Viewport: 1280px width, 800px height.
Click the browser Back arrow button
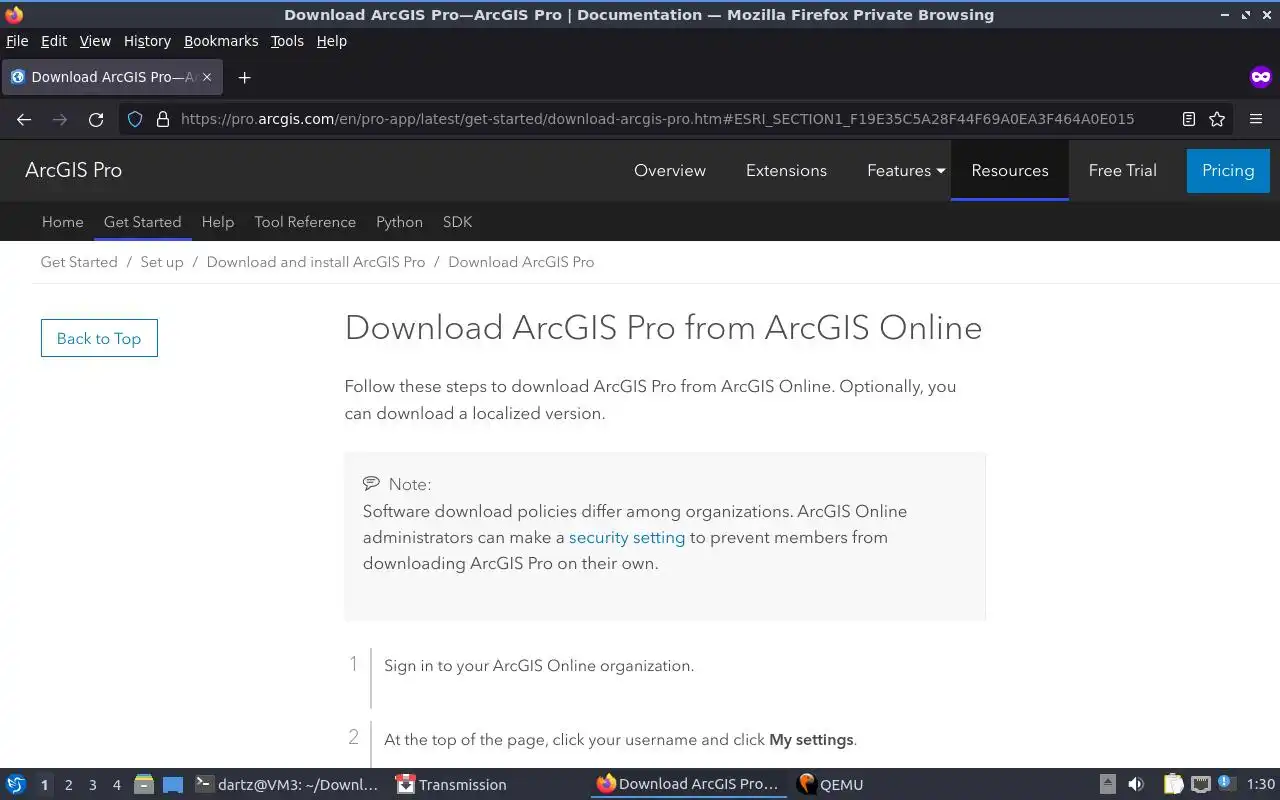click(24, 119)
